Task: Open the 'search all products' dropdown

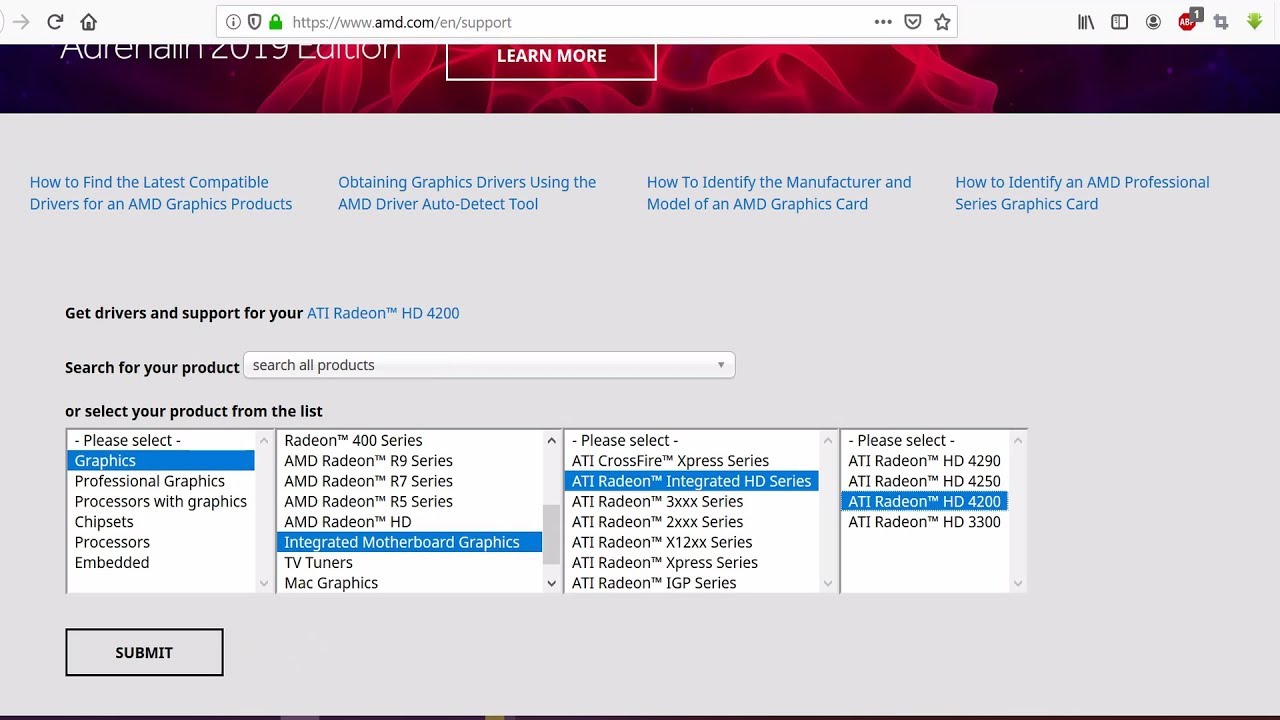Action: coord(489,365)
